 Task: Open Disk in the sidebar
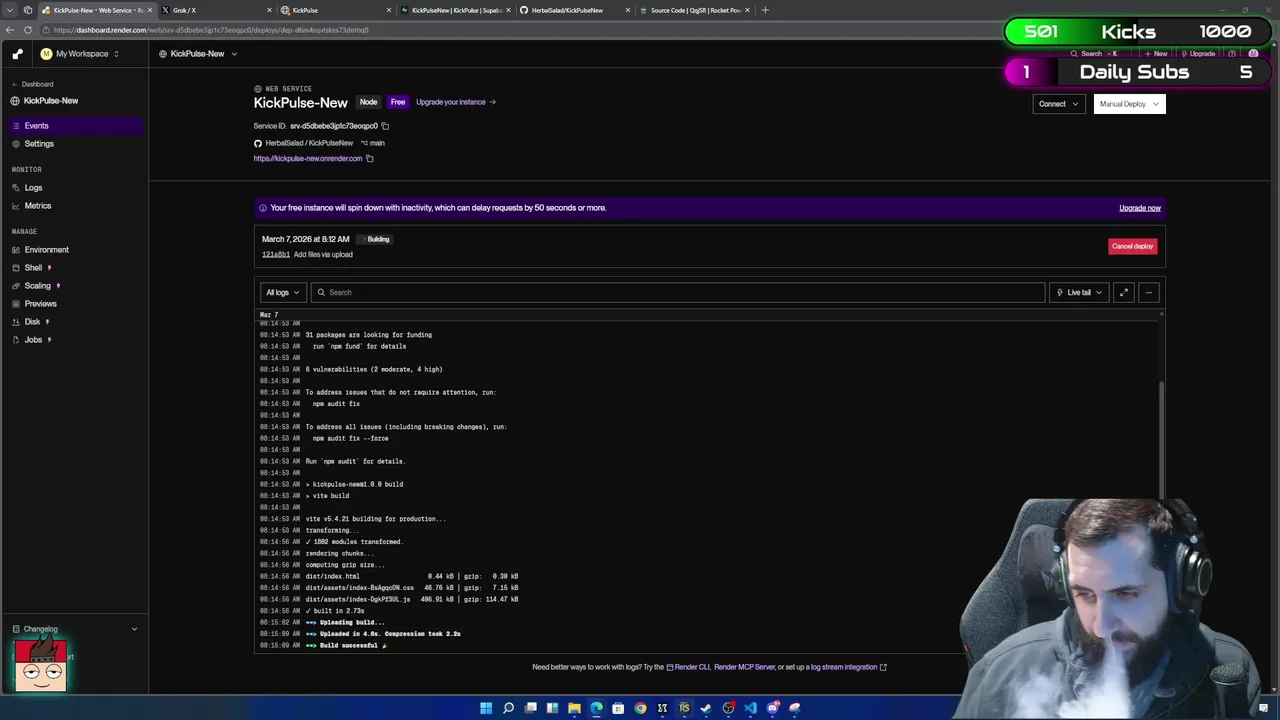[x=32, y=322]
